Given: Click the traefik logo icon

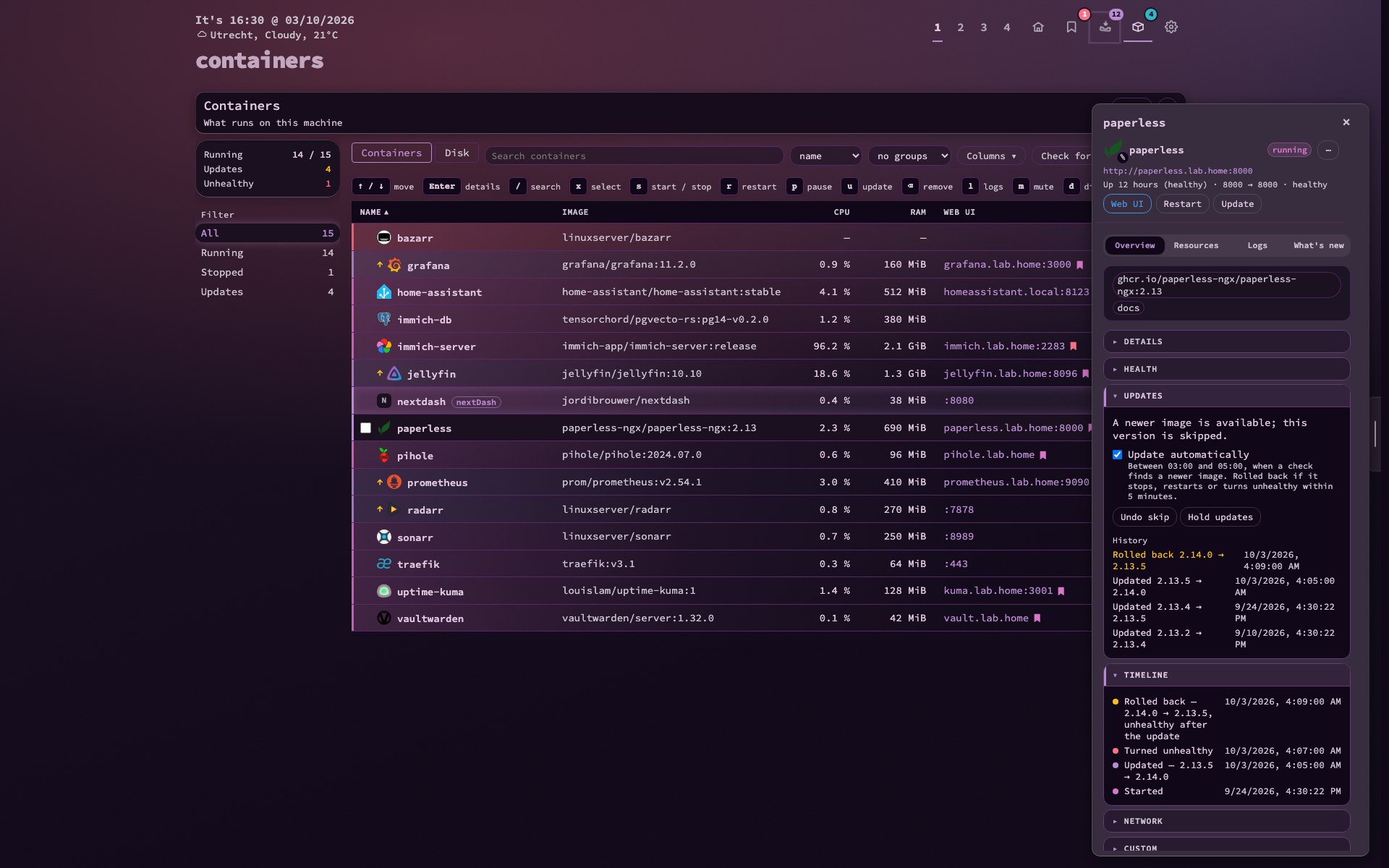Looking at the screenshot, I should pos(384,563).
